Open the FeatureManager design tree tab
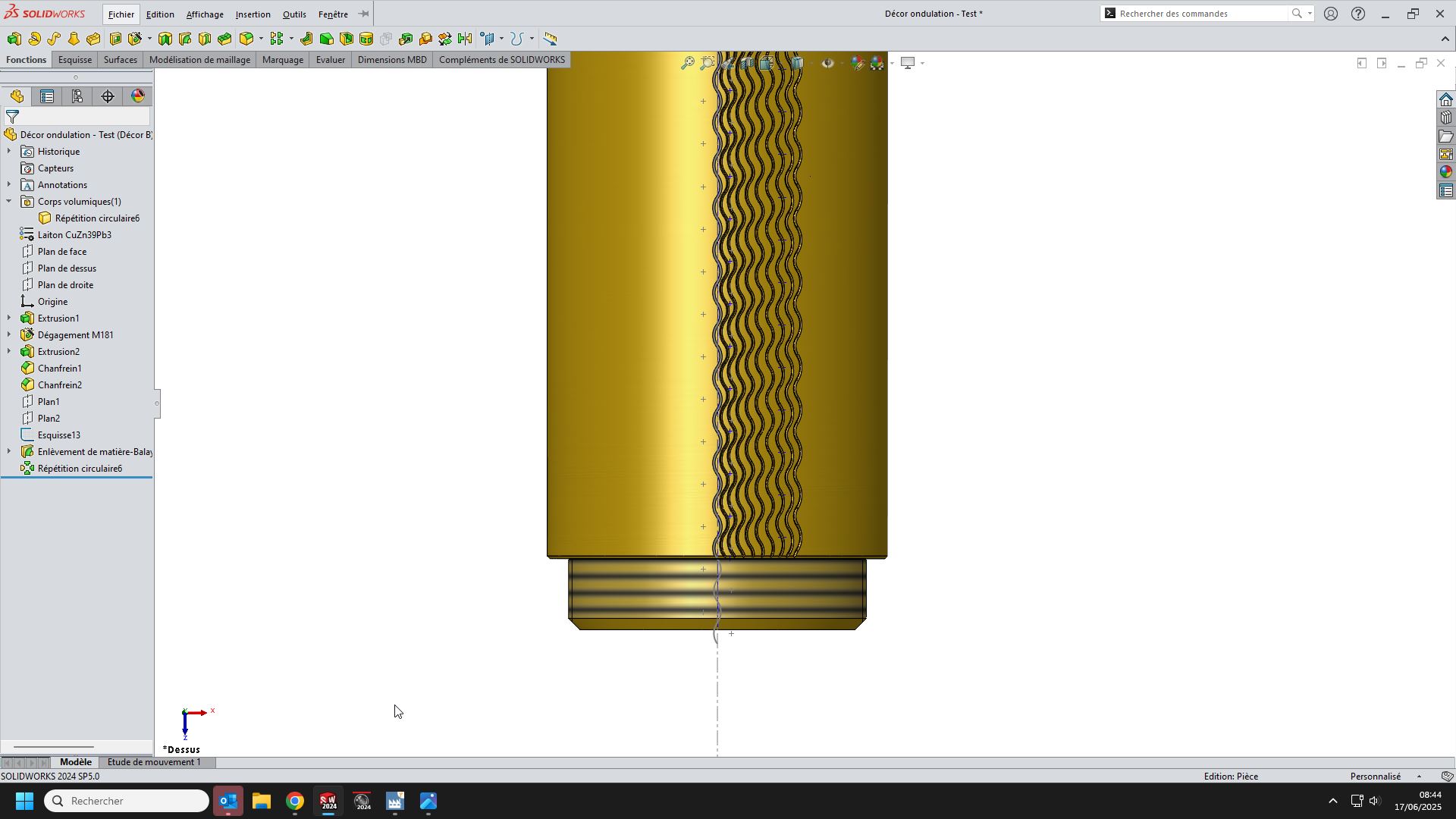Screen dimensions: 1456x819 (x=17, y=96)
